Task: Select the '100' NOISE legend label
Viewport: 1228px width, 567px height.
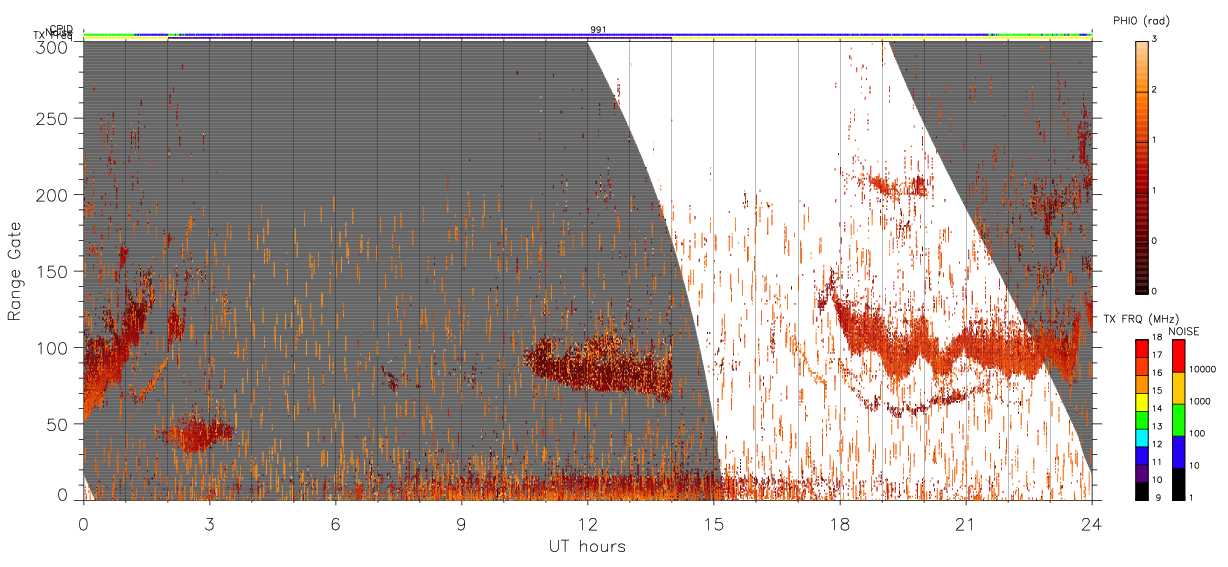Action: pos(1198,434)
